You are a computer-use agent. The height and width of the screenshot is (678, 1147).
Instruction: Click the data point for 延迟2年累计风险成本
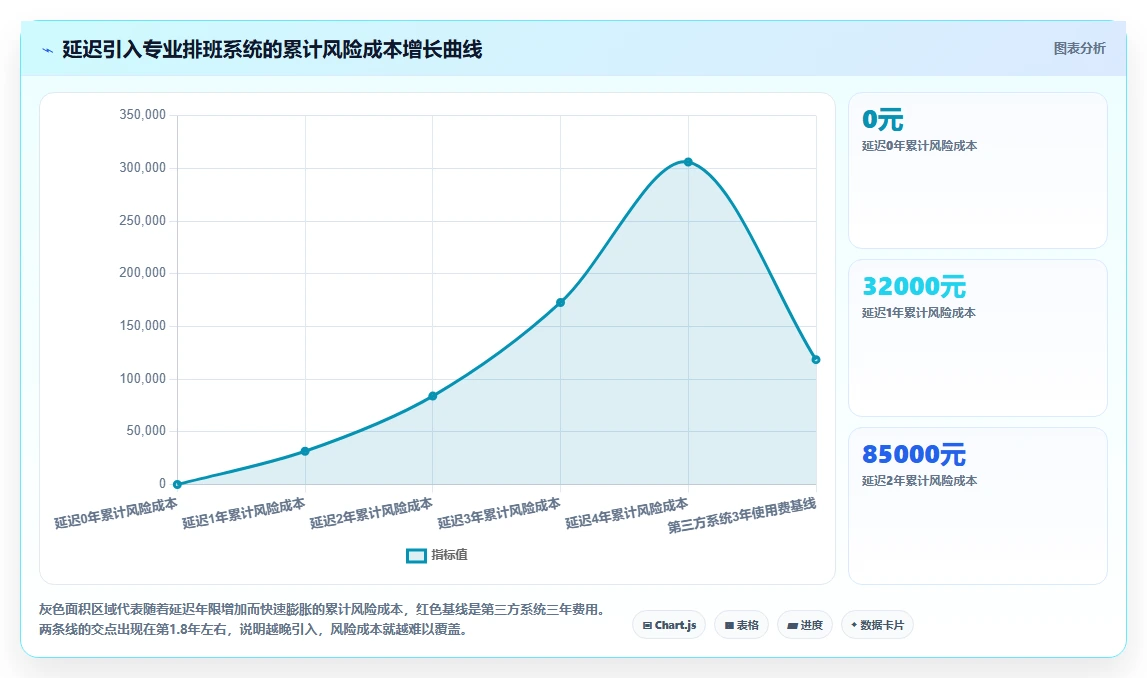432,396
